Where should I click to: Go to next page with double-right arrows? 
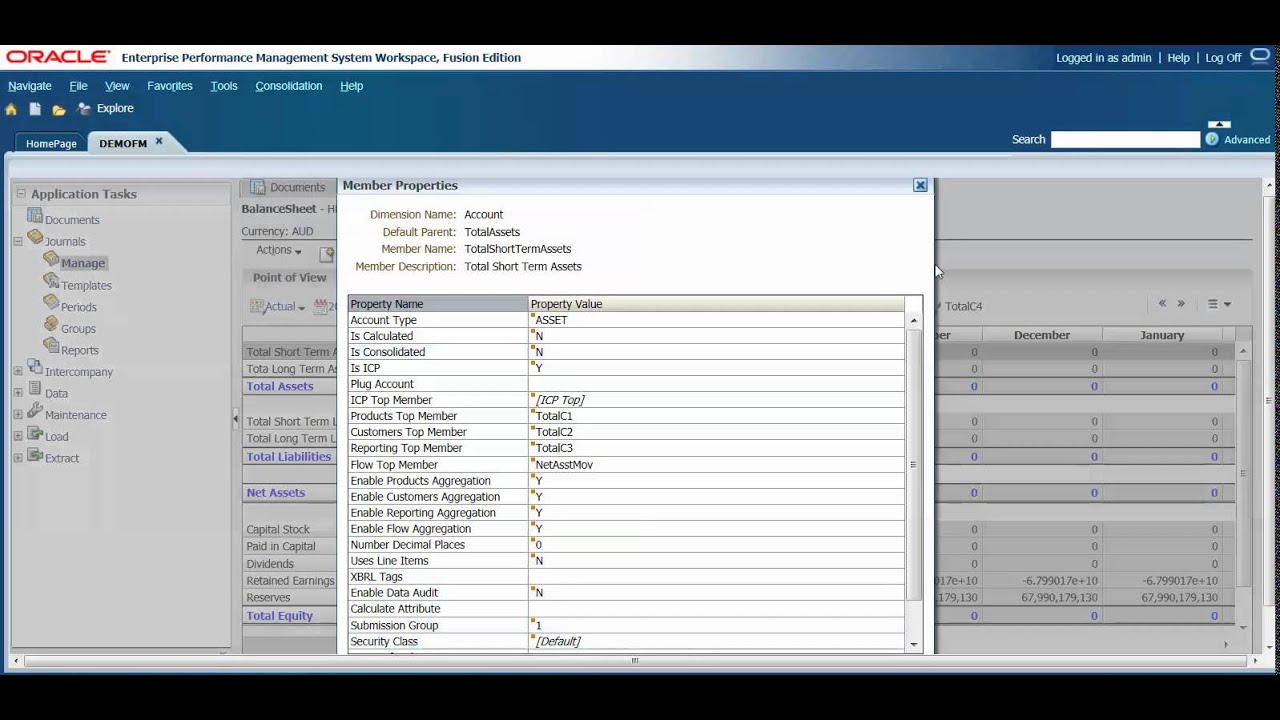click(x=1181, y=304)
